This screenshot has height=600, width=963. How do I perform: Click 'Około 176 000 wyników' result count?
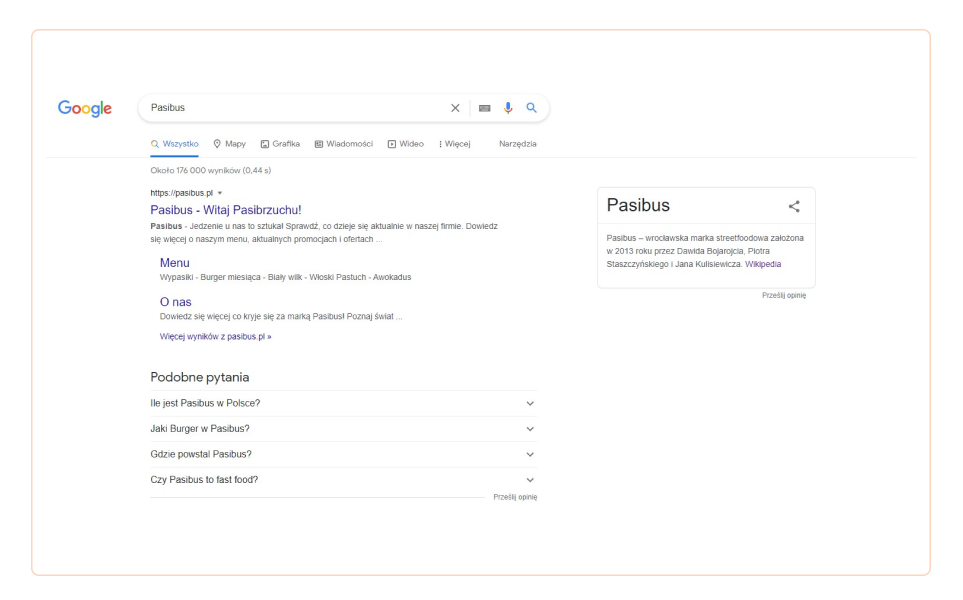point(211,170)
